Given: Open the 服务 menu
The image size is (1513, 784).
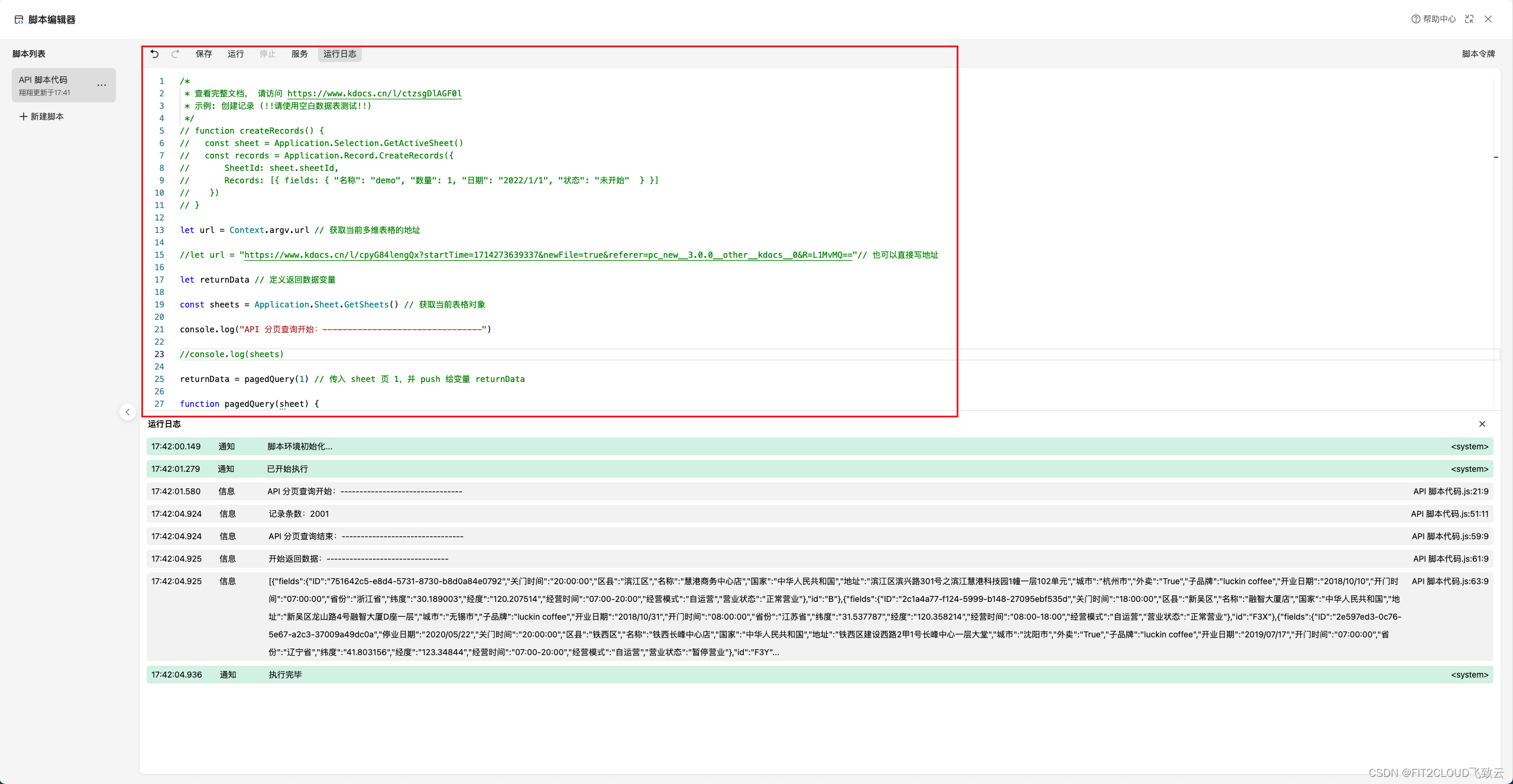Looking at the screenshot, I should (299, 54).
